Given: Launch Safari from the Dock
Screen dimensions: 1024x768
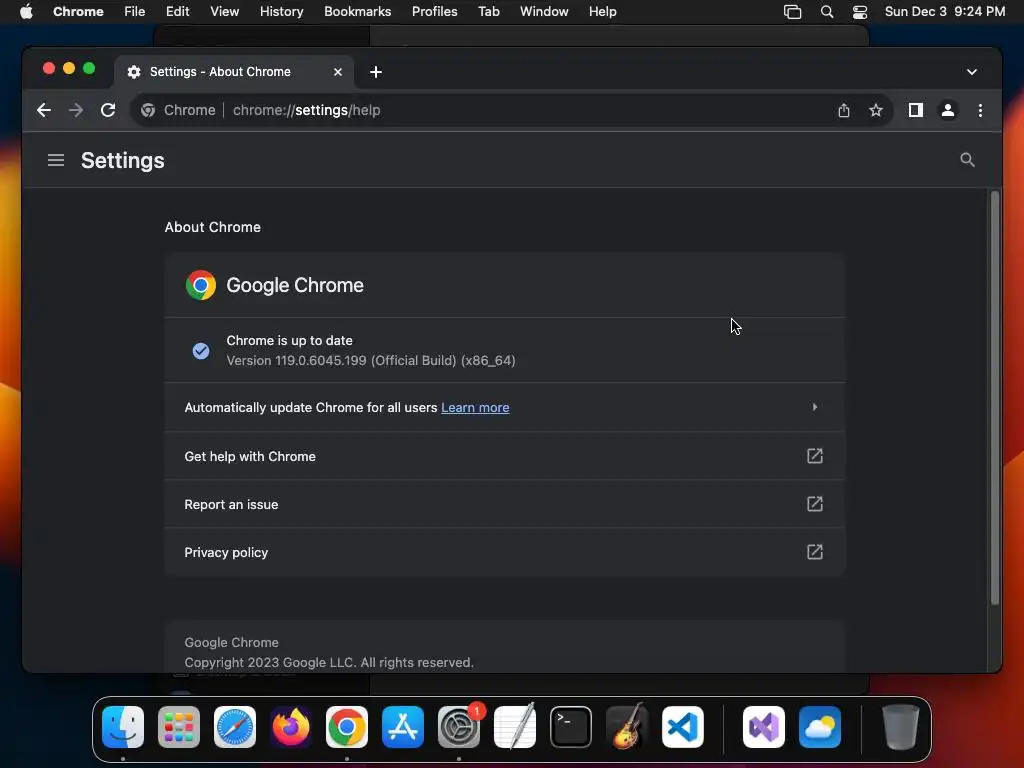Looking at the screenshot, I should coord(234,727).
